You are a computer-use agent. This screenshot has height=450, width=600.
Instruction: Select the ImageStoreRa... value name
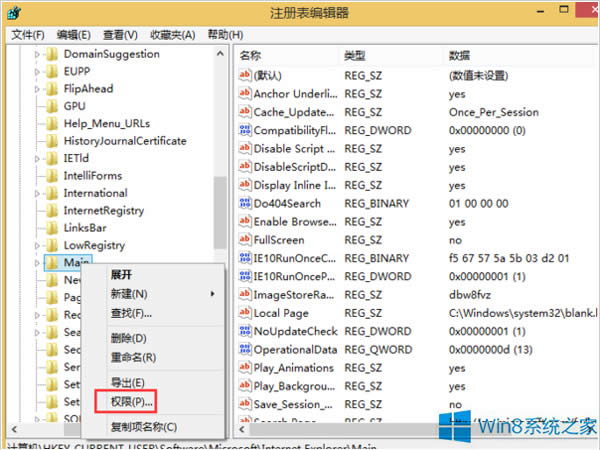click(x=294, y=295)
